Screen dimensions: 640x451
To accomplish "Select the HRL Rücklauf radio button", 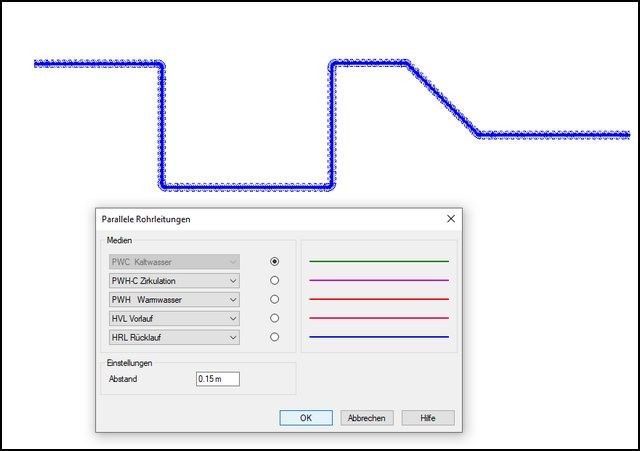I will click(274, 337).
